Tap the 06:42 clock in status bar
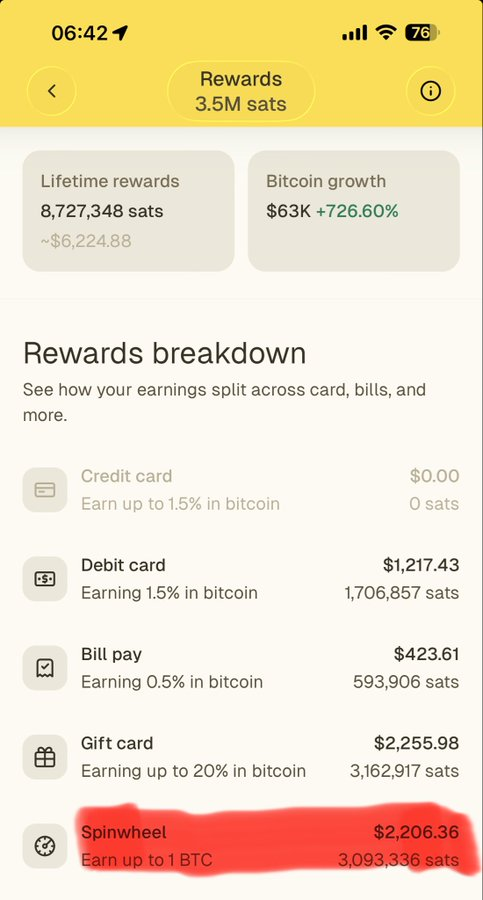The width and height of the screenshot is (483, 900). (79, 33)
